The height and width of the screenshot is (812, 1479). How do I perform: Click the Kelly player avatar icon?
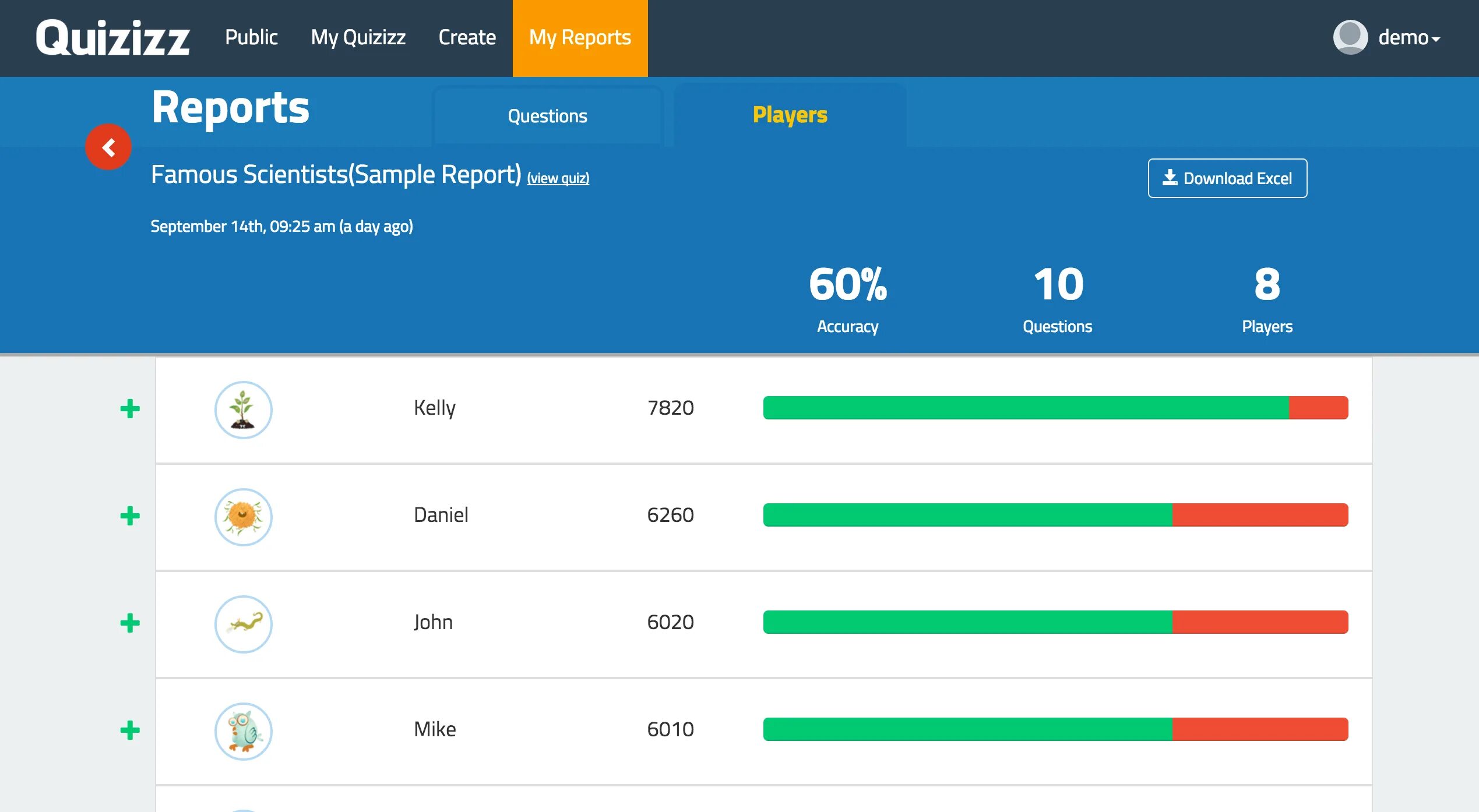pyautogui.click(x=243, y=408)
